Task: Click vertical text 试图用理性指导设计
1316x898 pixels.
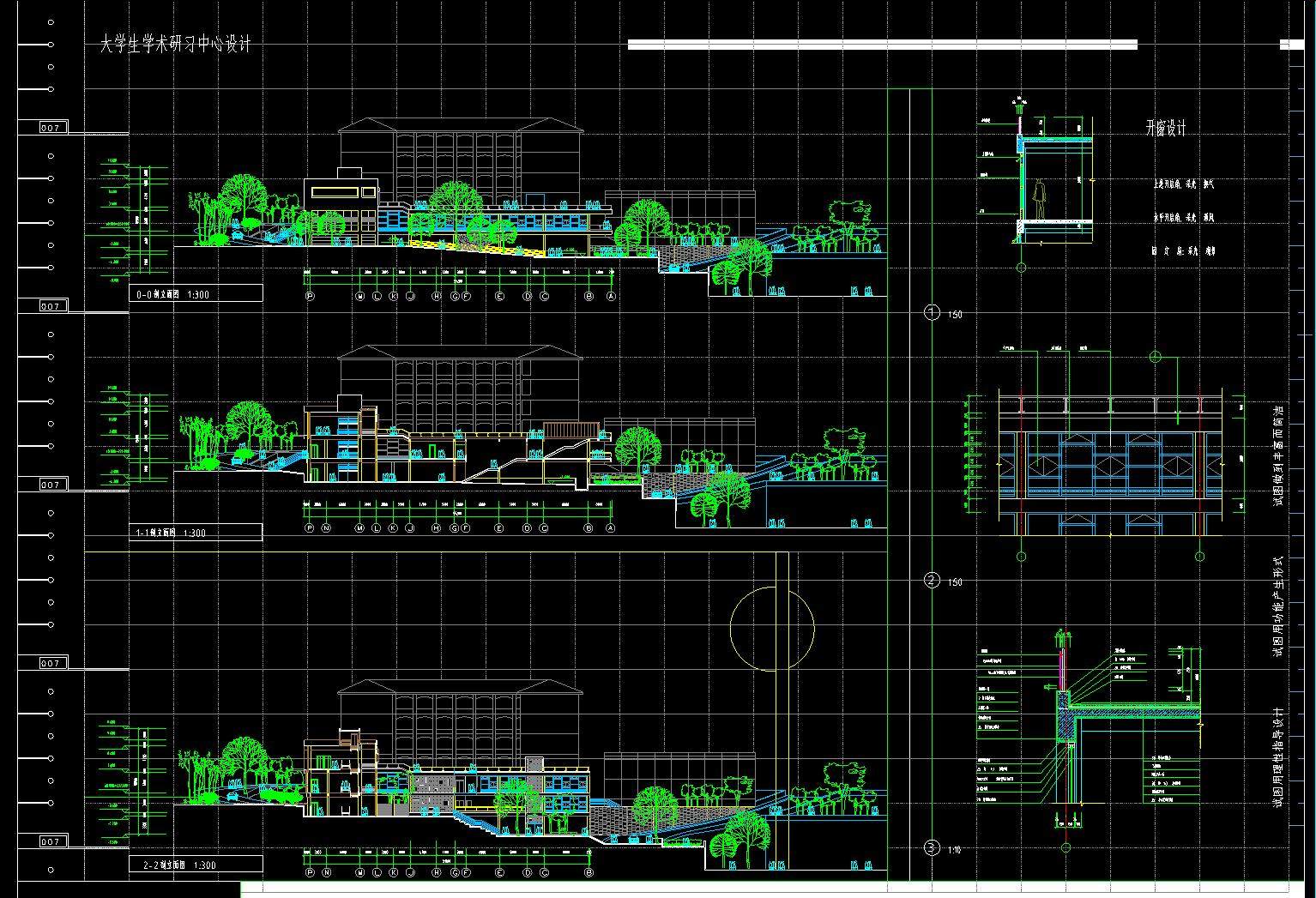Action: (1277, 757)
